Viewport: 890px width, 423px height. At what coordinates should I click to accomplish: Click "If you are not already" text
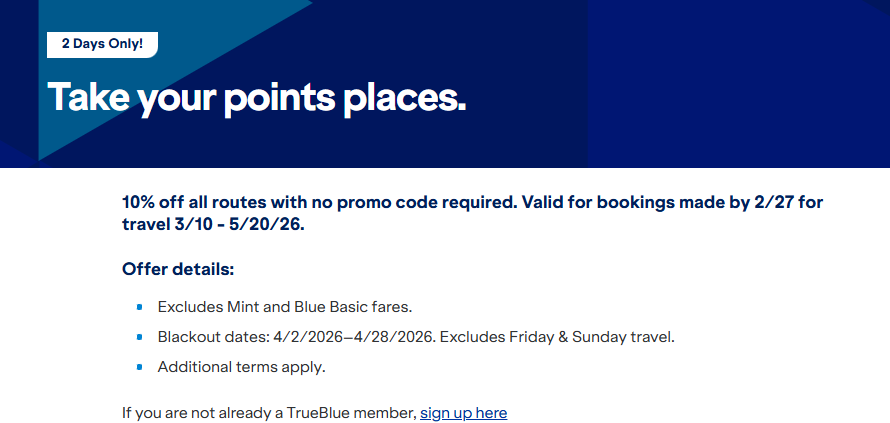190,413
